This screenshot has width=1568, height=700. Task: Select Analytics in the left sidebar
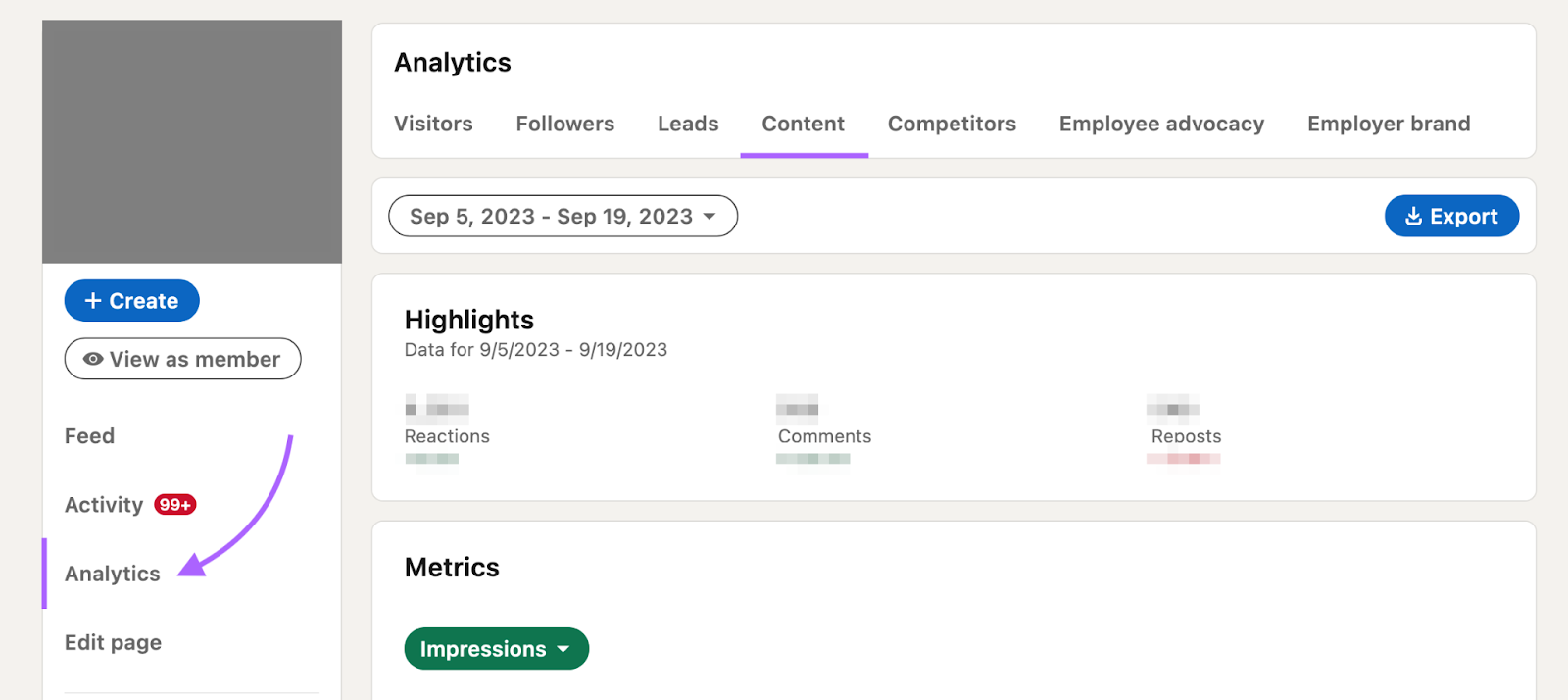point(112,574)
